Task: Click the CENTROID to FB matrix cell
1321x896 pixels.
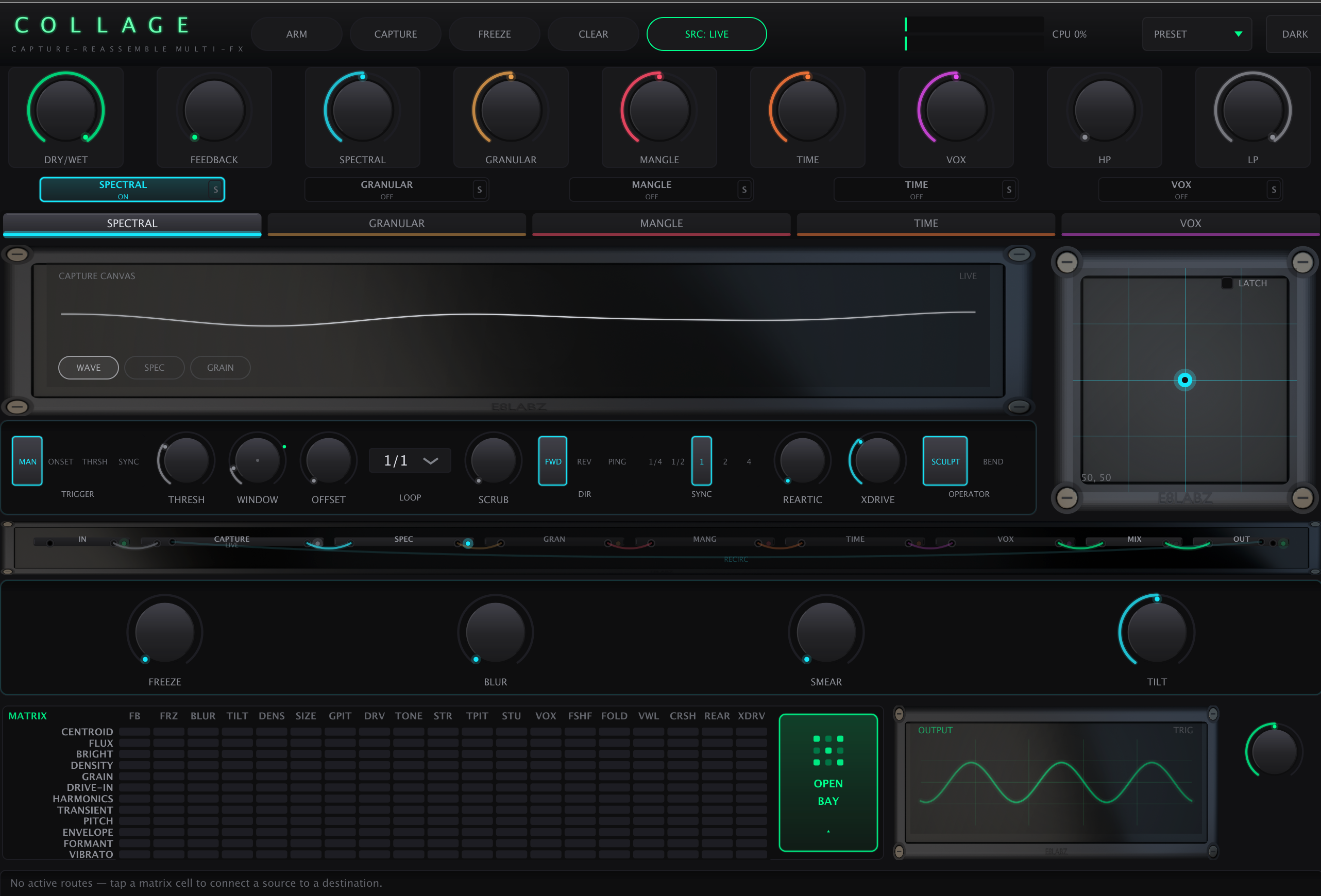Action: tap(134, 732)
